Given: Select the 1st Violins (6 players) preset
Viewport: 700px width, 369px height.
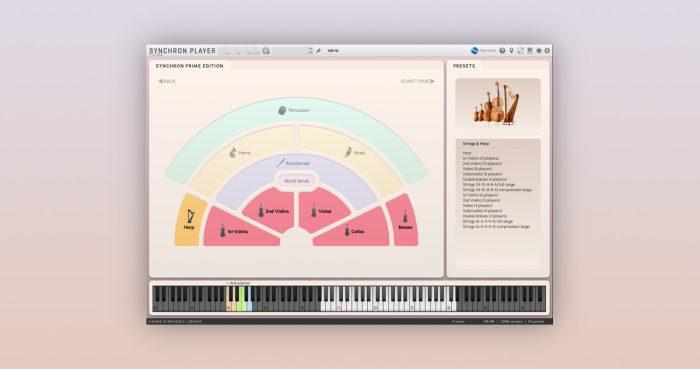Looking at the screenshot, I should tap(480, 195).
